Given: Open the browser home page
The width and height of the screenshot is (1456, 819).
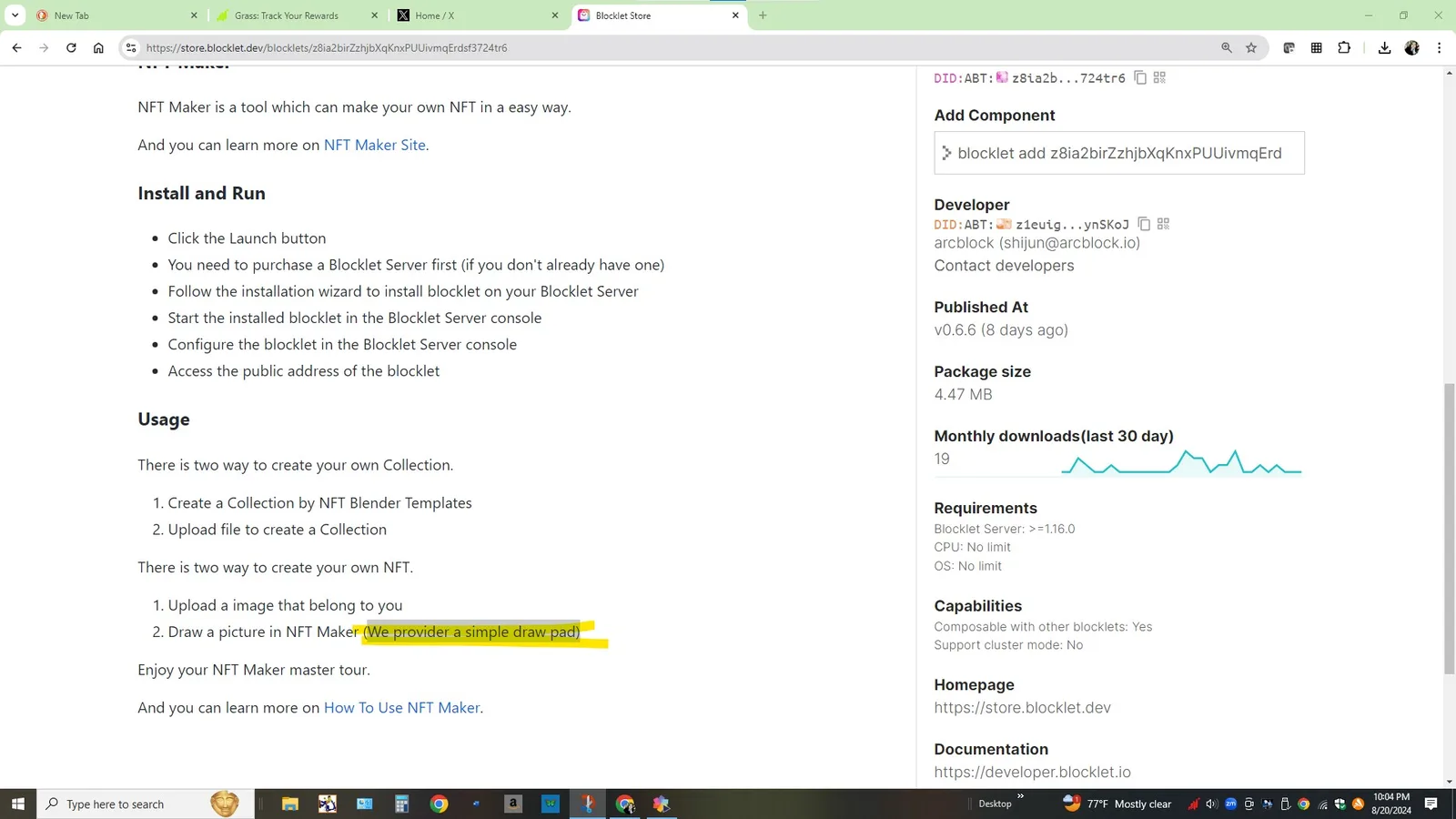Looking at the screenshot, I should coord(98,47).
